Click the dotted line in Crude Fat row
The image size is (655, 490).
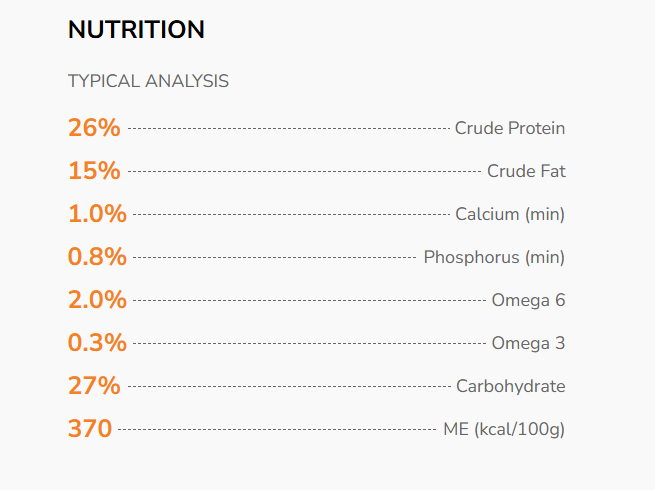coord(303,172)
